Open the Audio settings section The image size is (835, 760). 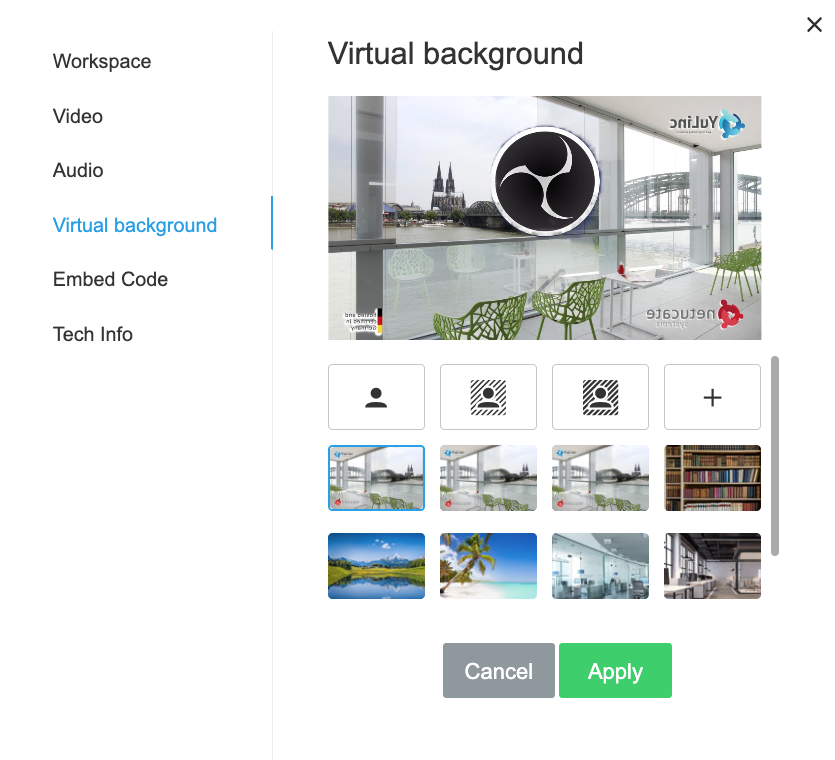point(78,170)
